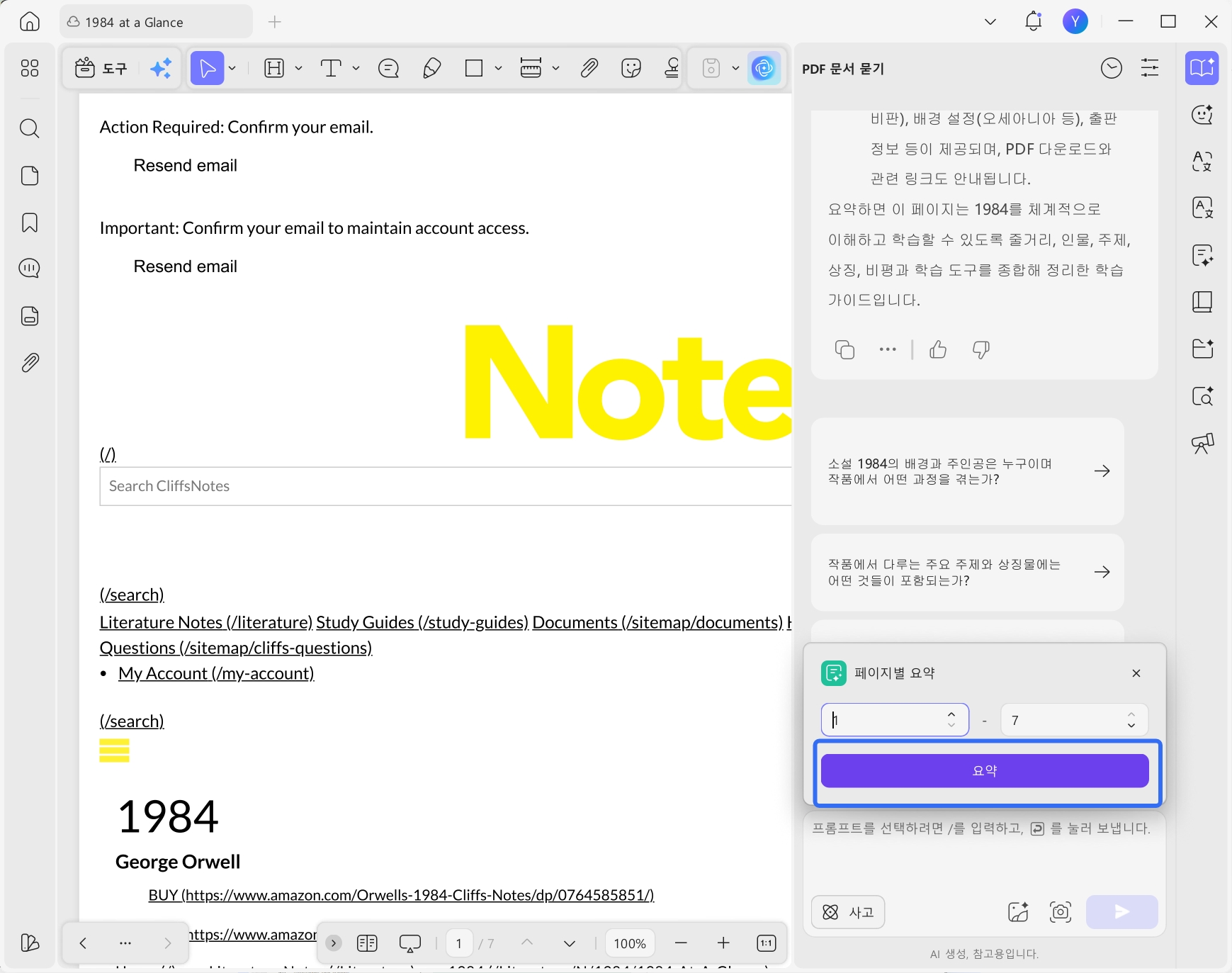1232x973 pixels.
Task: Select the cursor selection tool
Action: coord(207,68)
